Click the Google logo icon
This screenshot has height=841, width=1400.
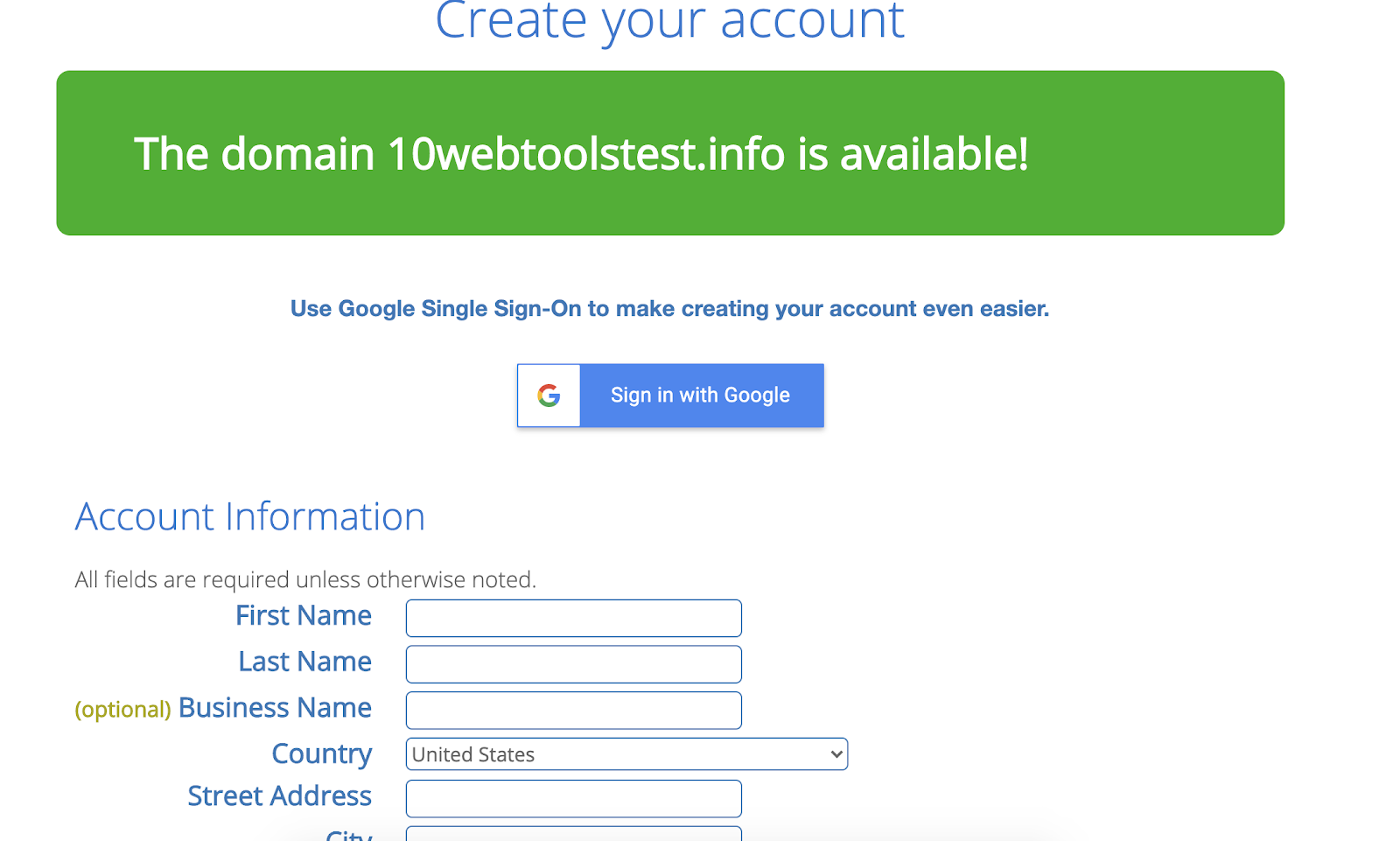coord(549,396)
